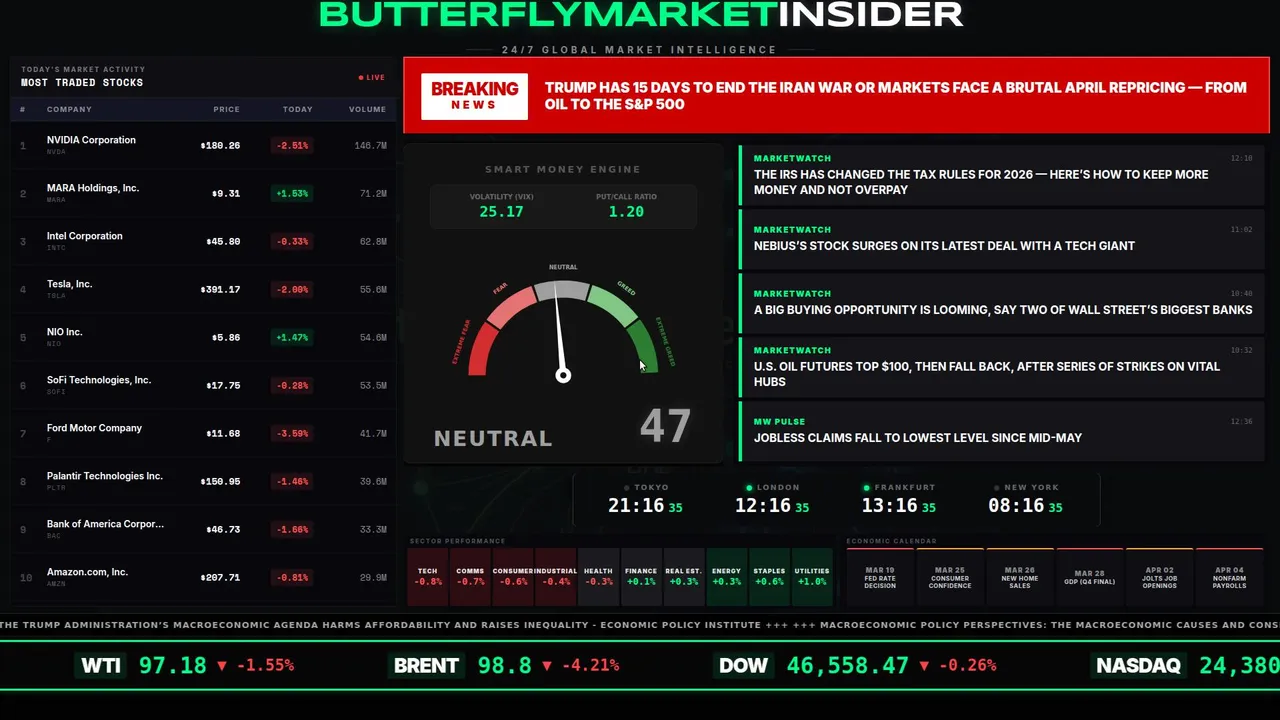Click the NASDAQ ticker label
This screenshot has height=720, width=1280.
(x=1139, y=665)
